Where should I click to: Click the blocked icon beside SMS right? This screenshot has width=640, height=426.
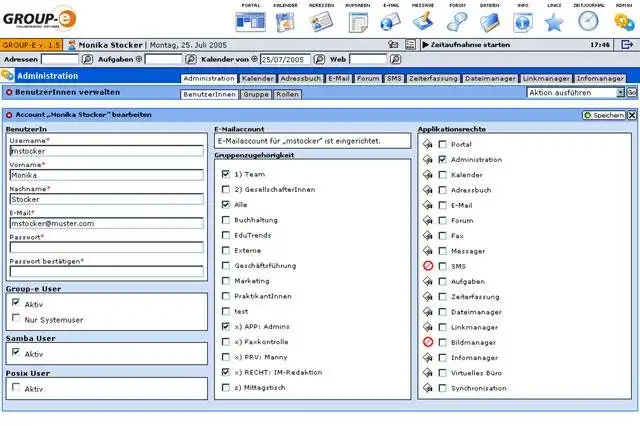[x=428, y=266]
